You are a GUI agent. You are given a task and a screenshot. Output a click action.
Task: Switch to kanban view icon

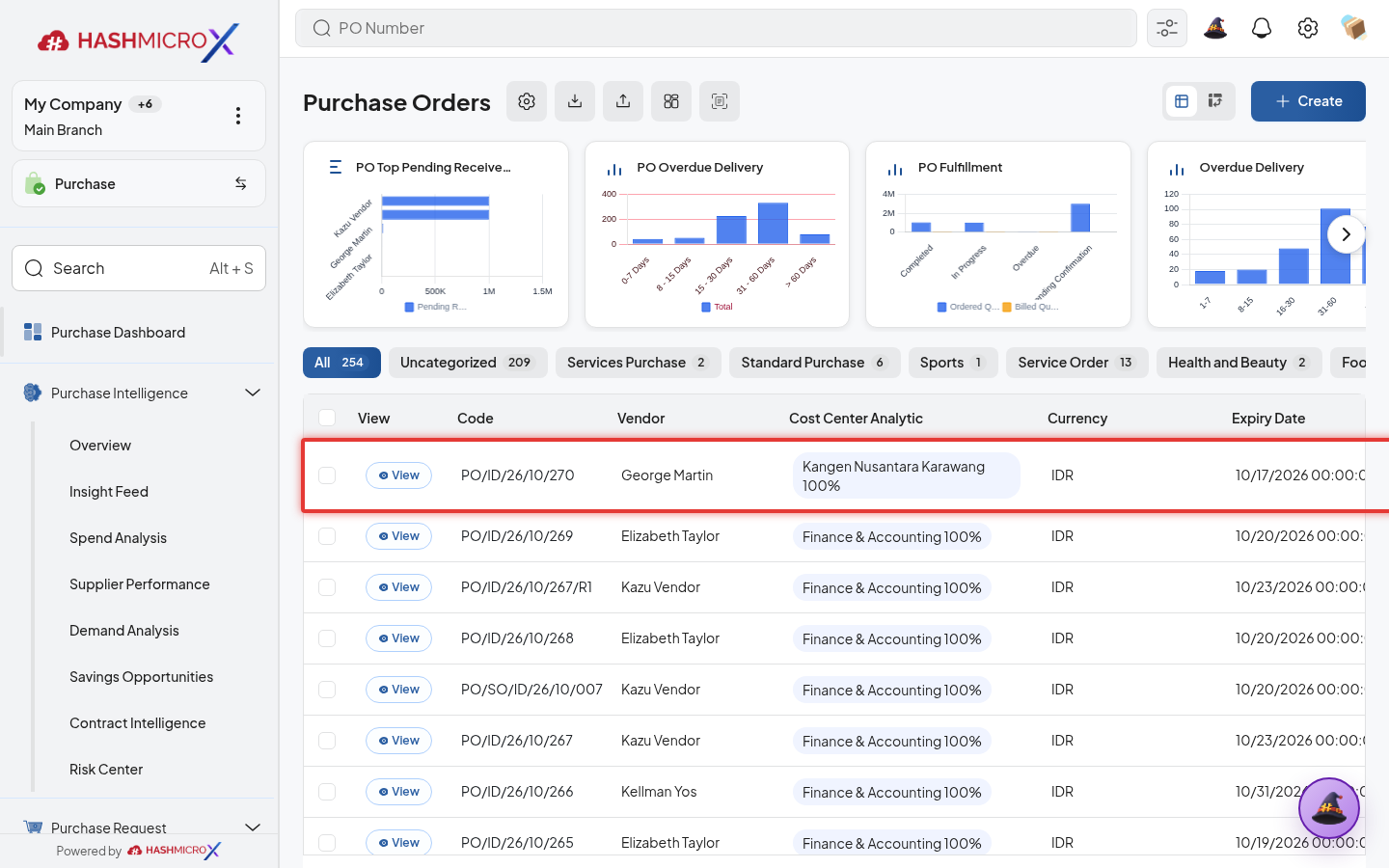(1215, 101)
